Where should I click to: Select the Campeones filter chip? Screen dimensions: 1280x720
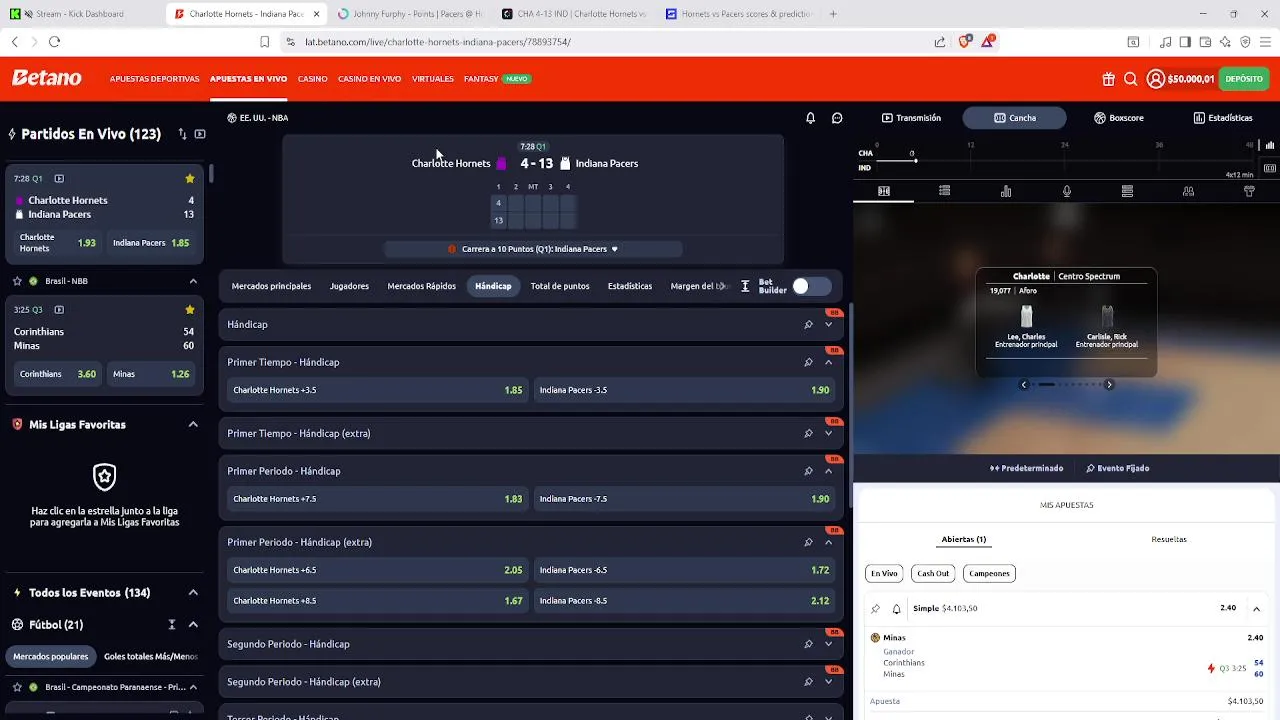tap(990, 574)
